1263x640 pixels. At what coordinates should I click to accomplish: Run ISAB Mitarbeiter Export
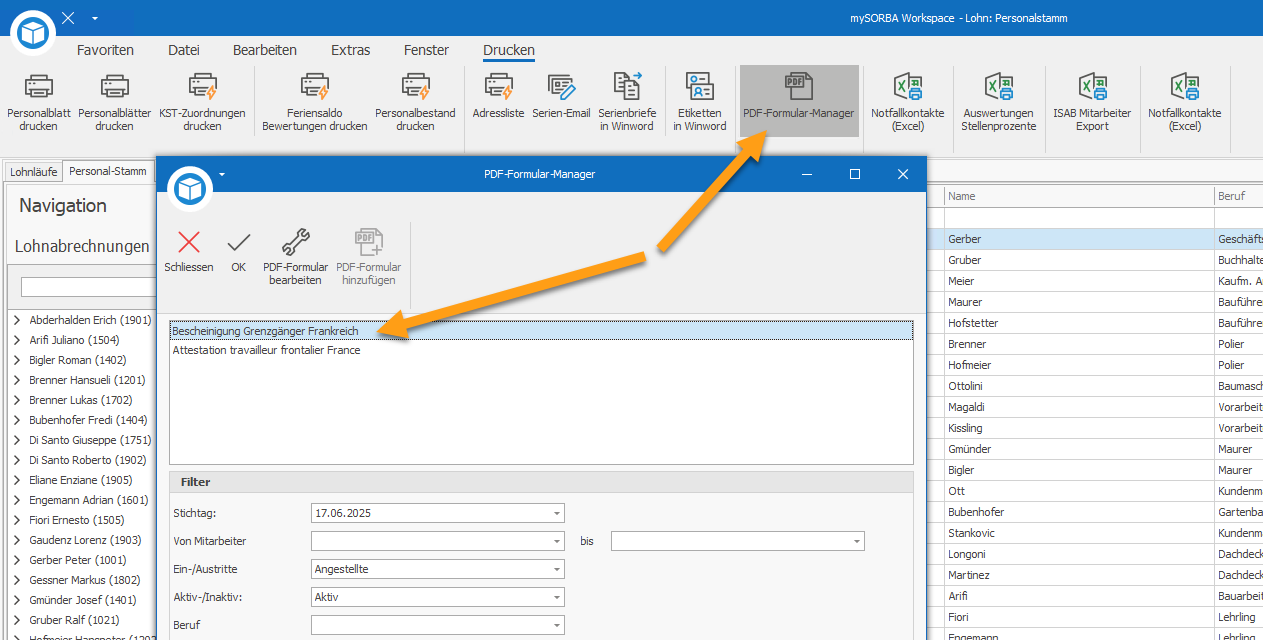1092,101
